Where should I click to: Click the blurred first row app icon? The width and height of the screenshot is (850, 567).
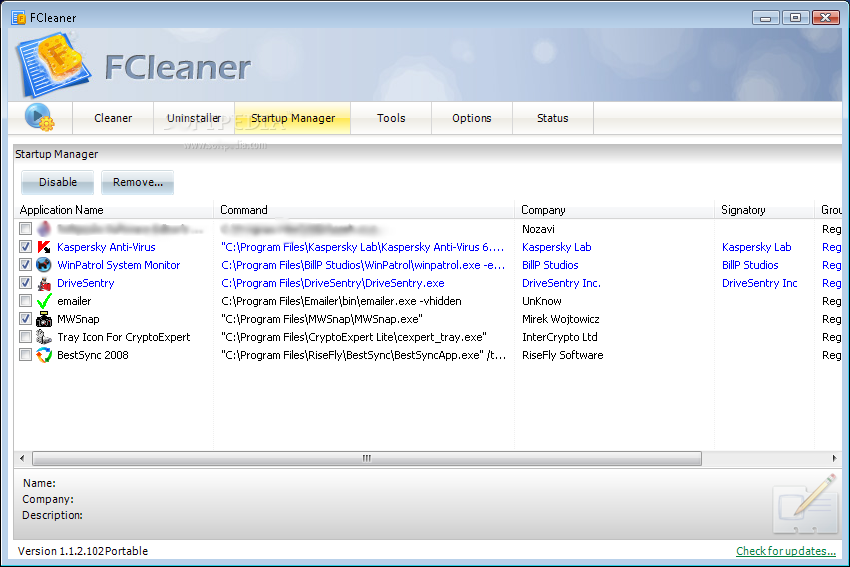pyautogui.click(x=44, y=229)
